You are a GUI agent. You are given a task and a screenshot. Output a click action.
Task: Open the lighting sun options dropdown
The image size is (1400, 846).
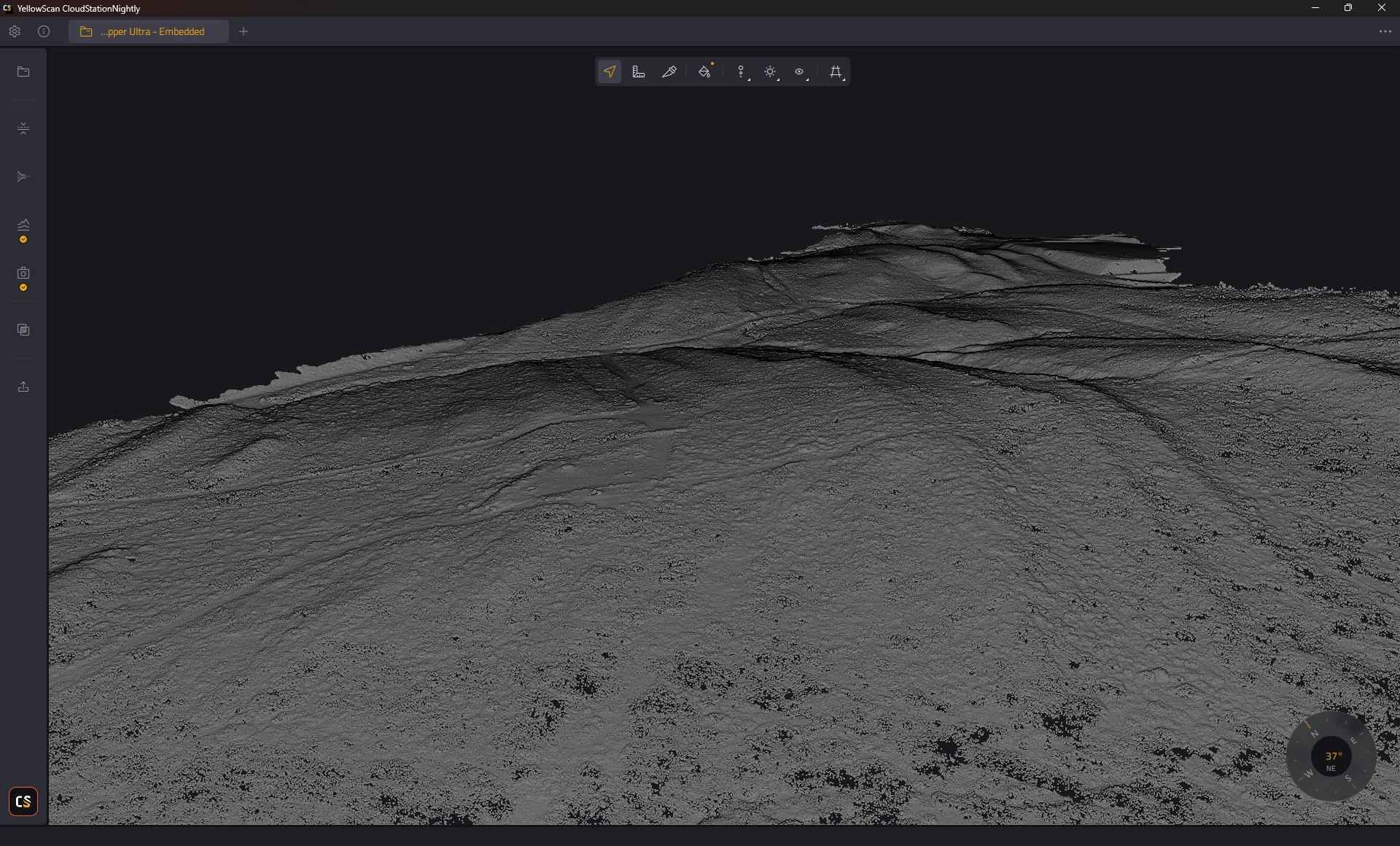pyautogui.click(x=771, y=71)
